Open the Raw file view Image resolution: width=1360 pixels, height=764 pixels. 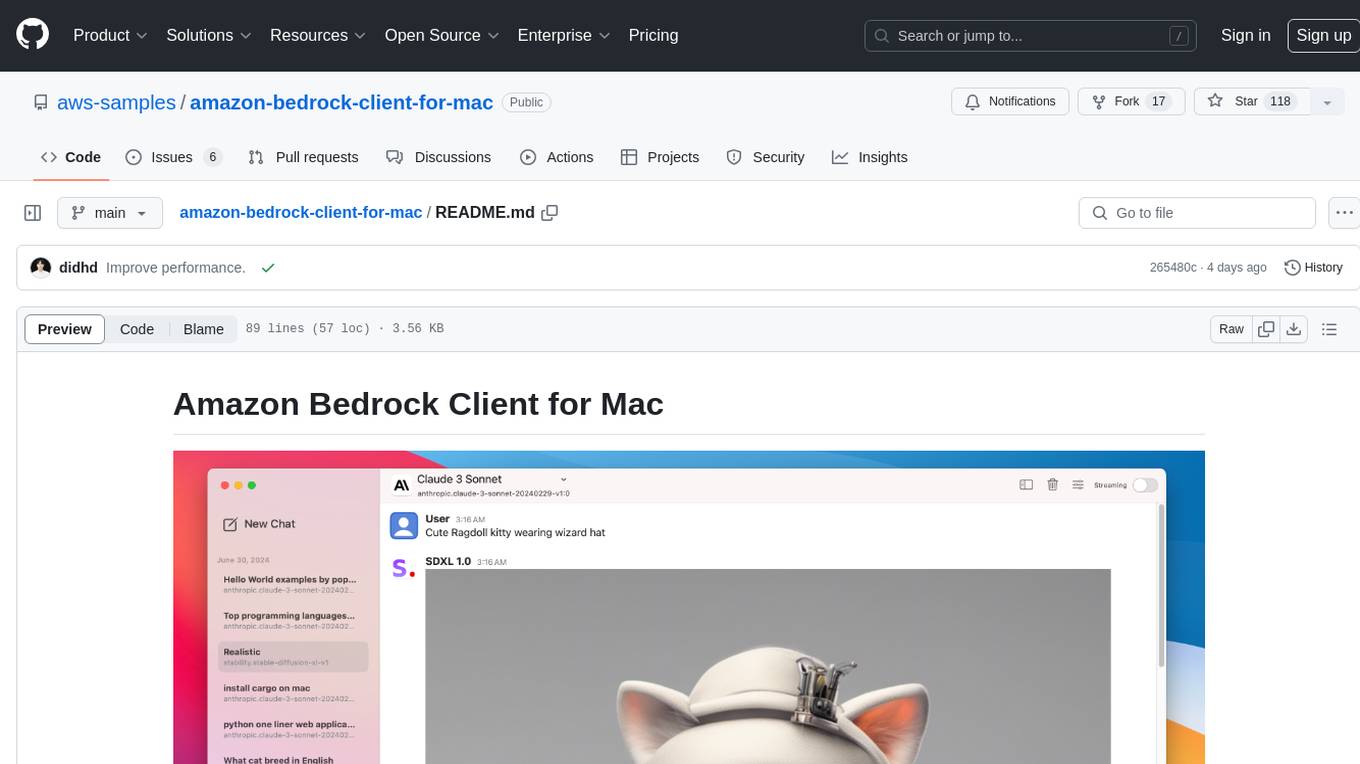click(x=1231, y=329)
